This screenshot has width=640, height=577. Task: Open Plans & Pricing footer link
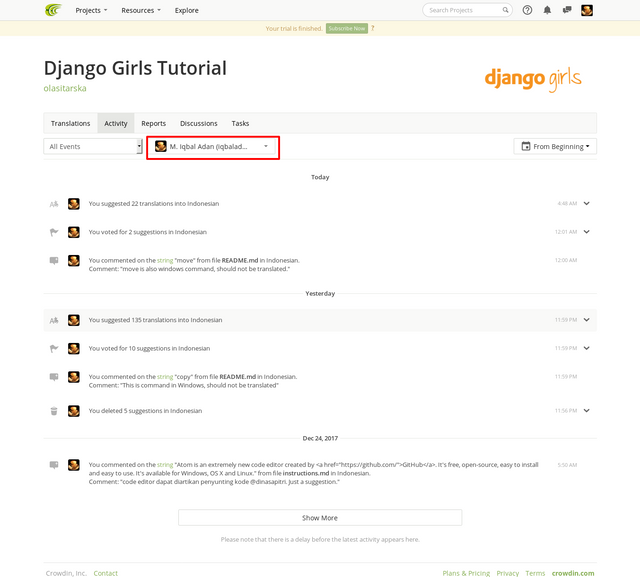466,573
